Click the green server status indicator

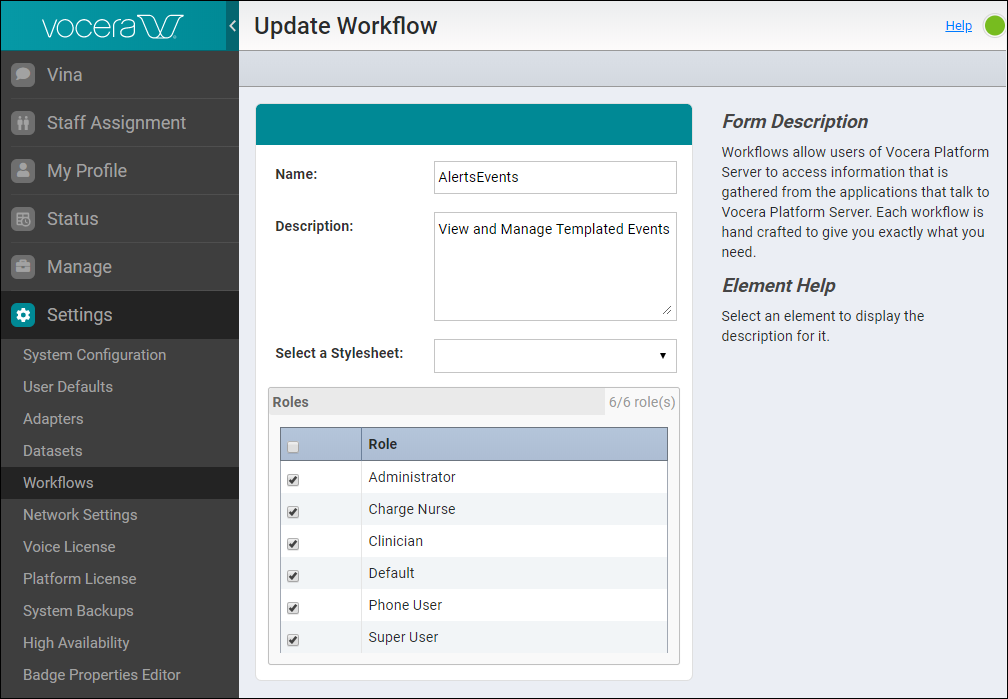click(x=994, y=25)
